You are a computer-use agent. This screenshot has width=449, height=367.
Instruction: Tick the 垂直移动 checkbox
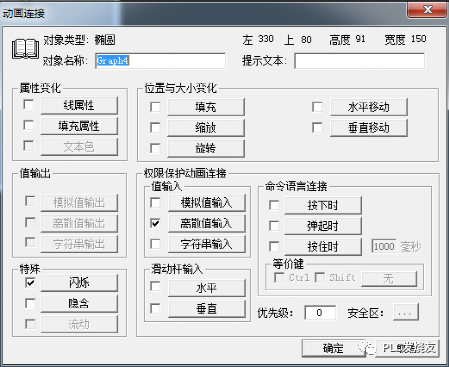point(317,127)
